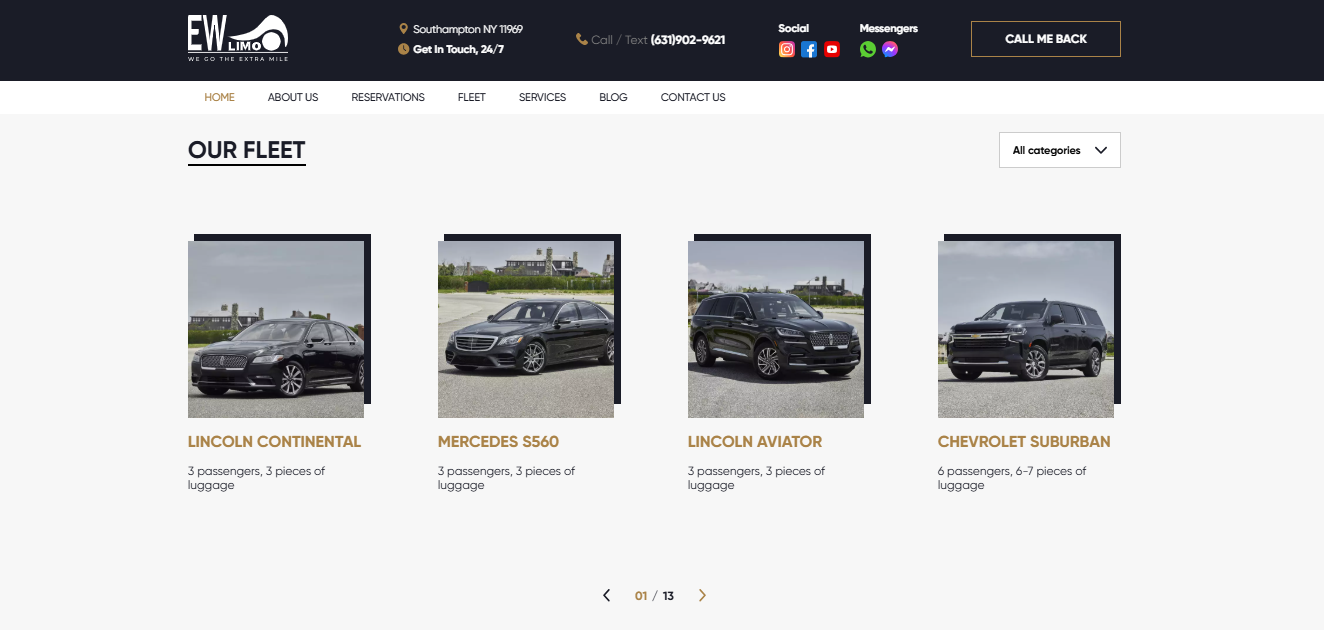Click the location pin icon
The width and height of the screenshot is (1324, 630).
403,29
